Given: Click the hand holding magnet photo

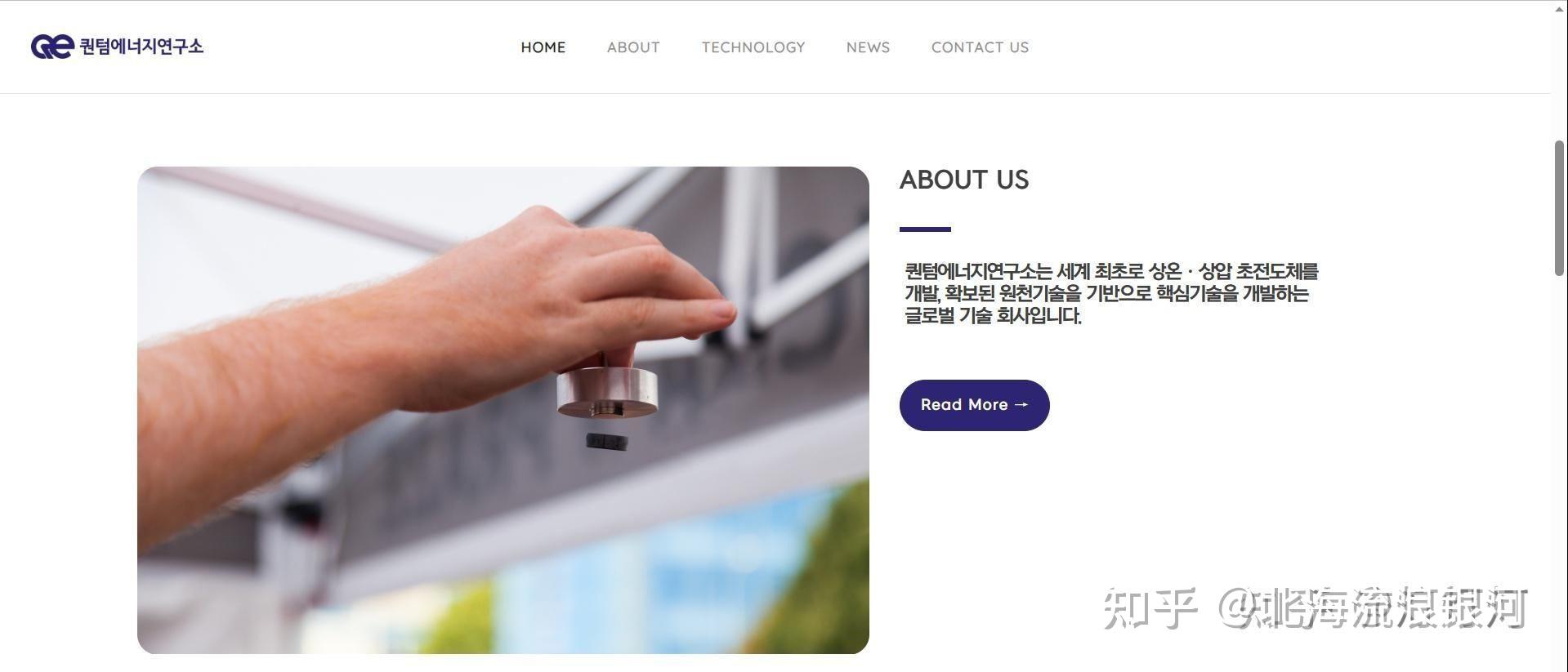Looking at the screenshot, I should [503, 410].
